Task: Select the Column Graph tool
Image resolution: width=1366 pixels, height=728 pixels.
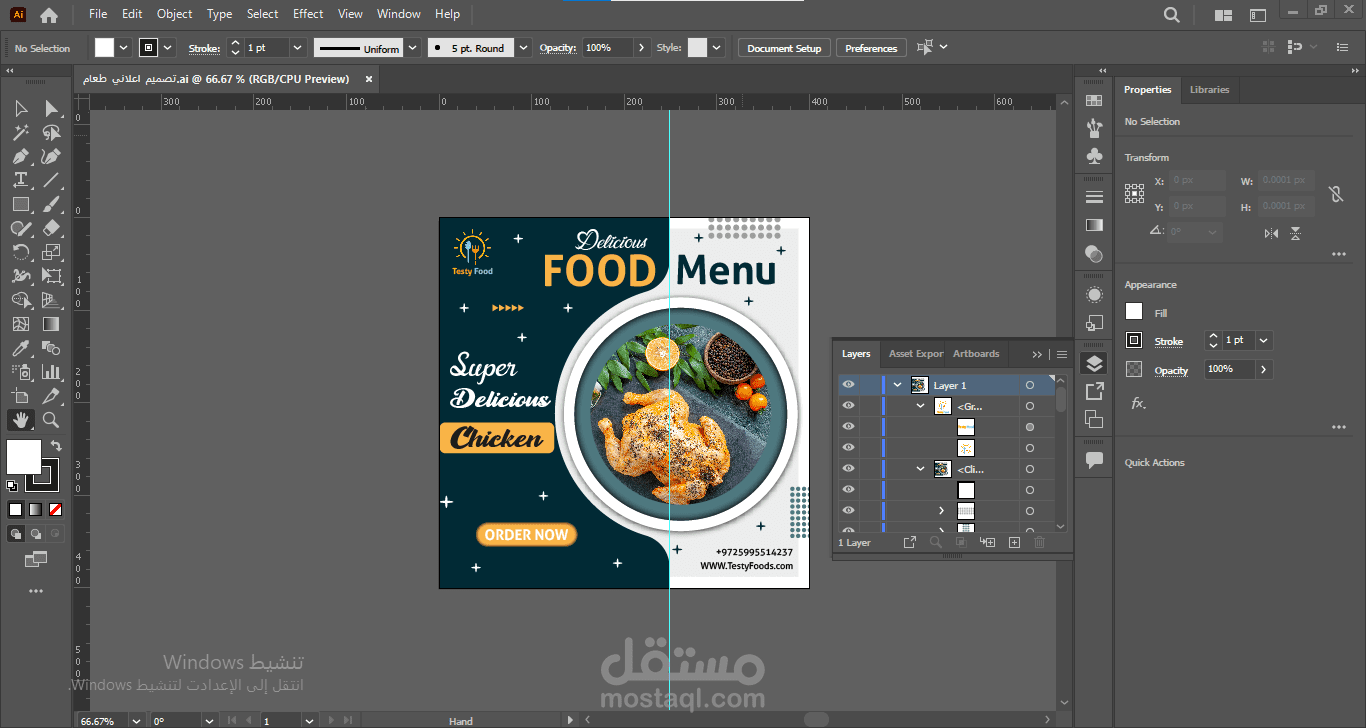Action: 51,372
